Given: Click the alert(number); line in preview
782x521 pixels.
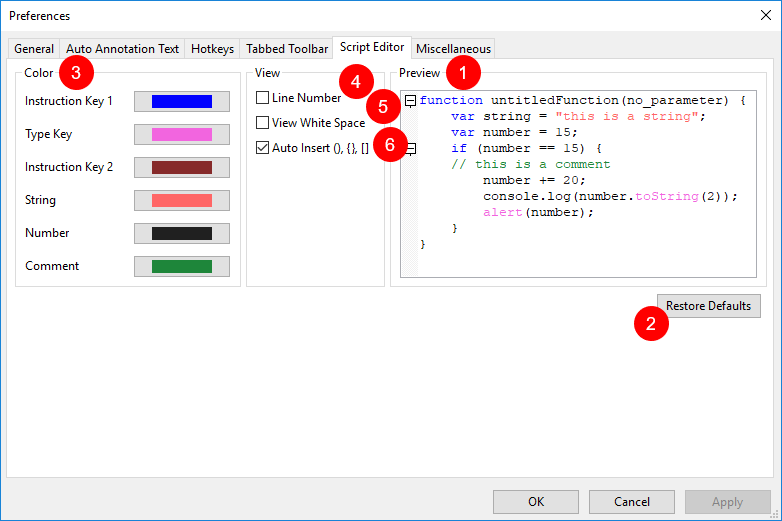Looking at the screenshot, I should pyautogui.click(x=538, y=212).
